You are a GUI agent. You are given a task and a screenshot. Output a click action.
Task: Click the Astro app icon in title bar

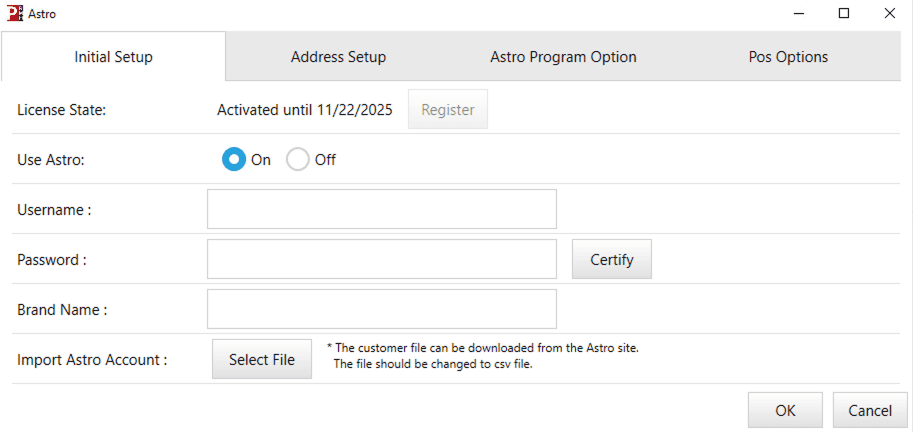[x=15, y=13]
